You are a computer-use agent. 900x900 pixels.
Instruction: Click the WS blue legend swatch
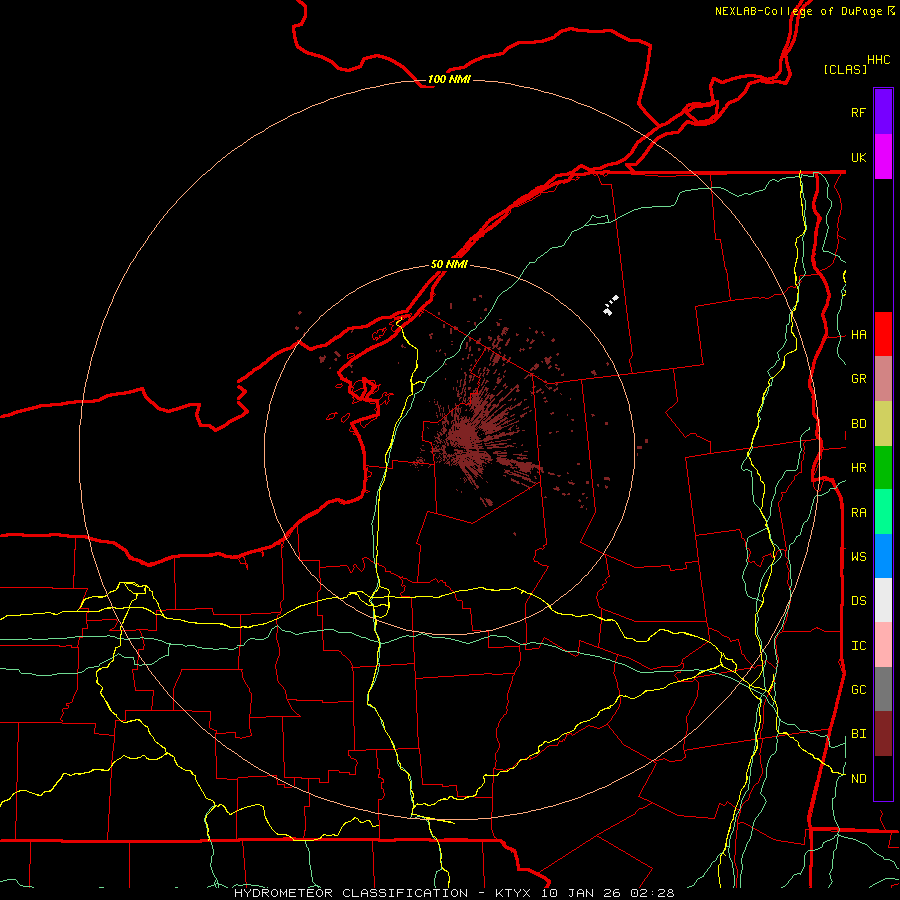(x=883, y=556)
